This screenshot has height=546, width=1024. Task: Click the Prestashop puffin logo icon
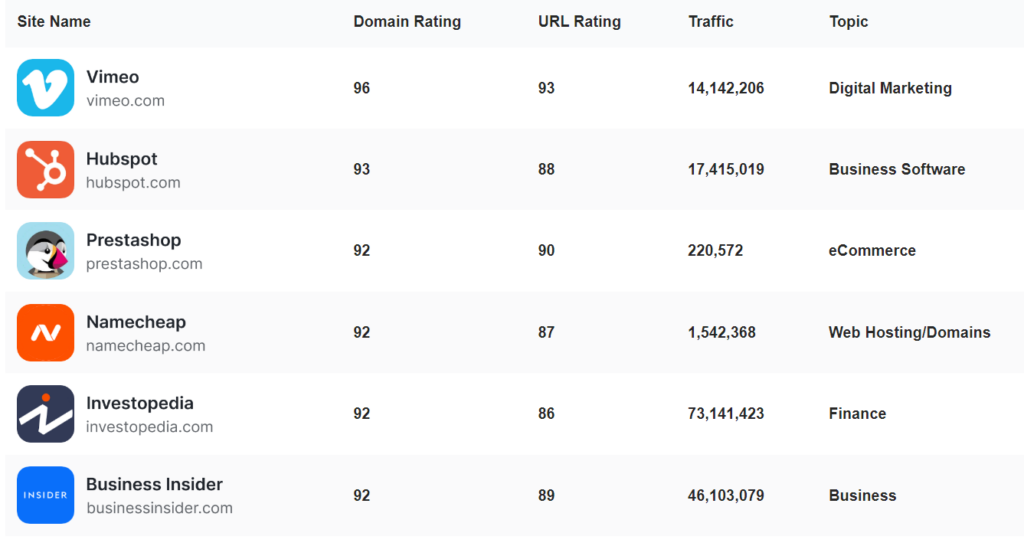[x=45, y=251]
